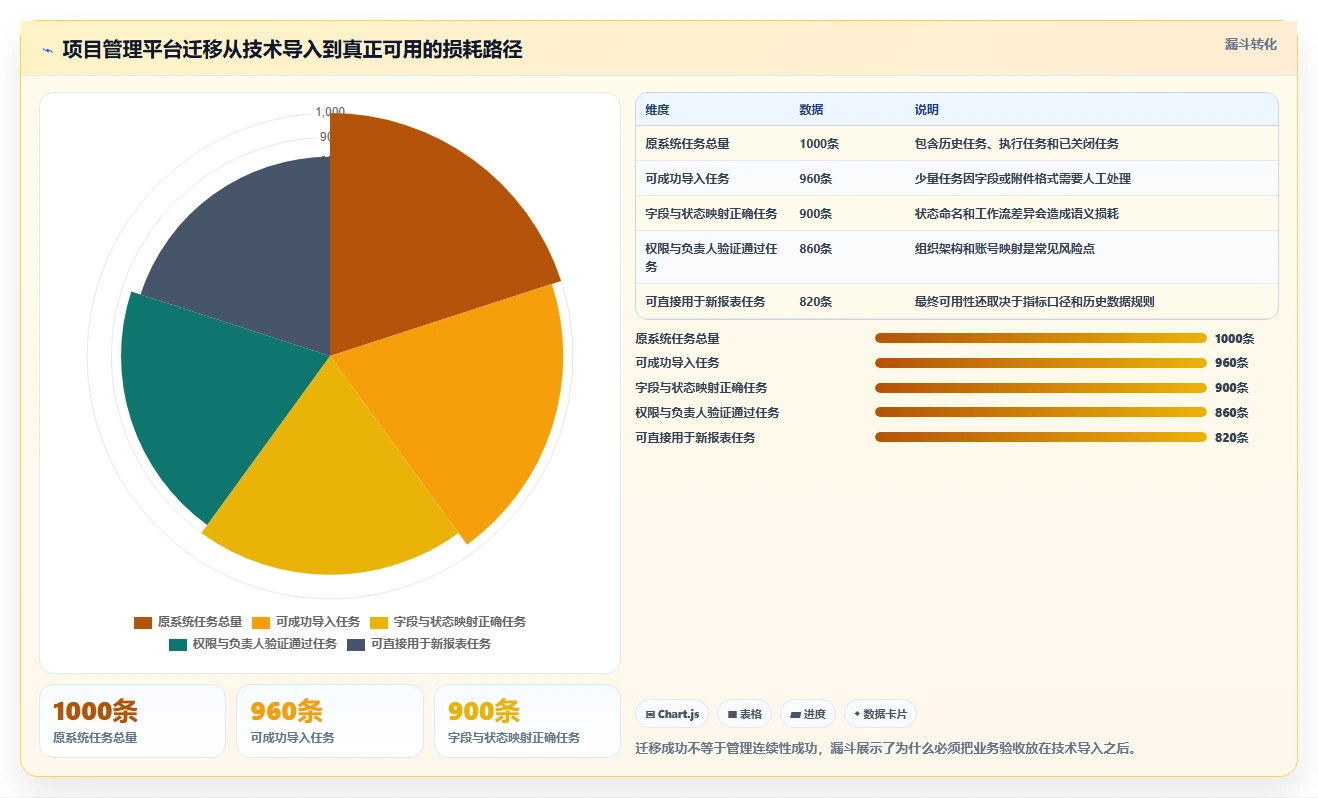Click the 可直接用于新报表任务 progress bar

[1040, 437]
